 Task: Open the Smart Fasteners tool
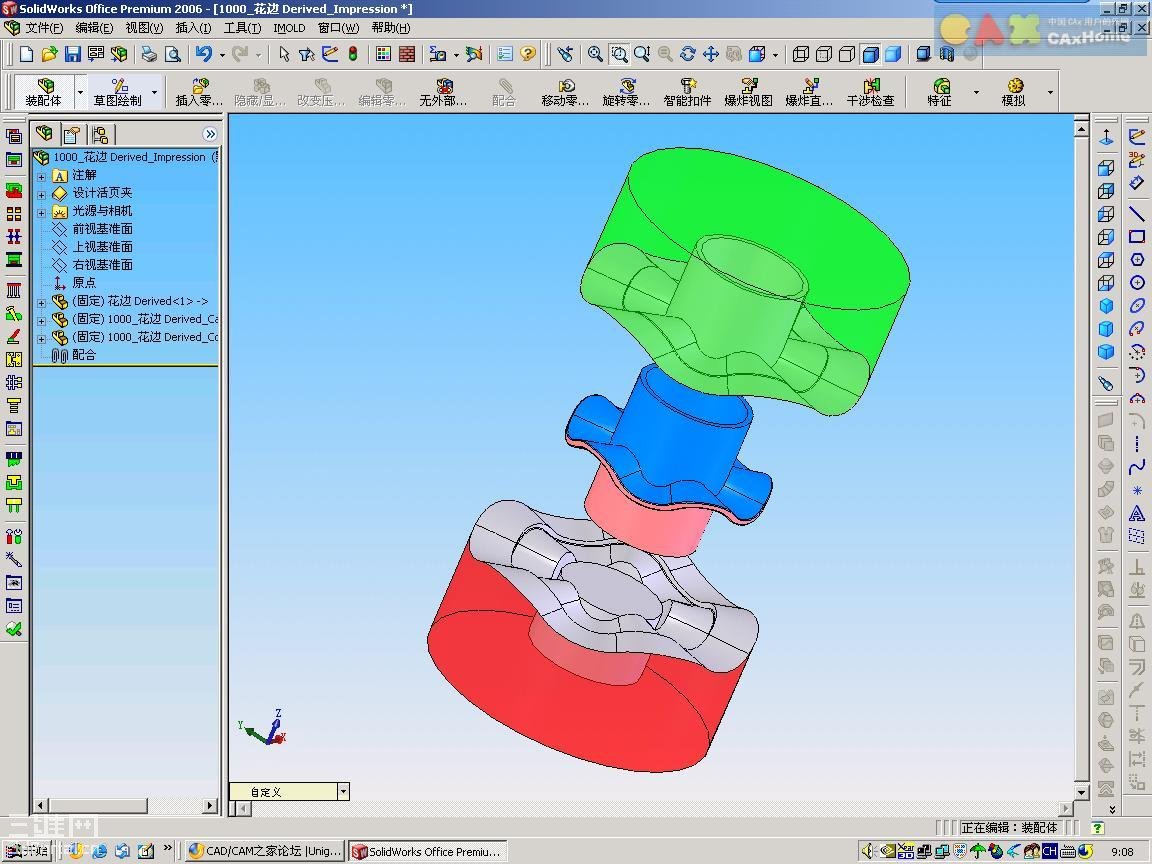tap(687, 92)
